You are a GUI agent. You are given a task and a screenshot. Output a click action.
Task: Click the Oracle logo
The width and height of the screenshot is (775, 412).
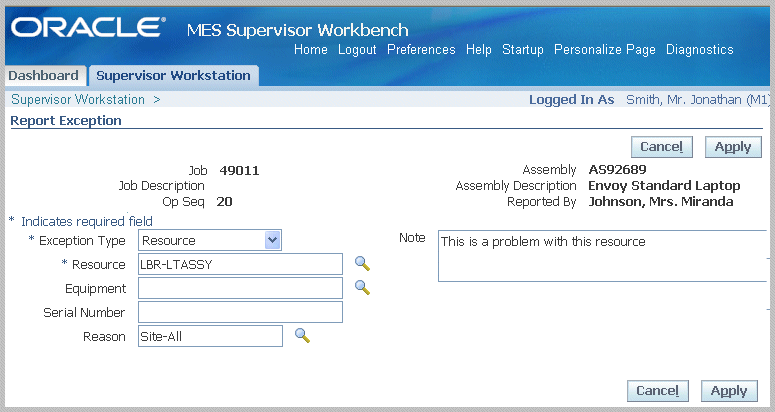(x=88, y=27)
